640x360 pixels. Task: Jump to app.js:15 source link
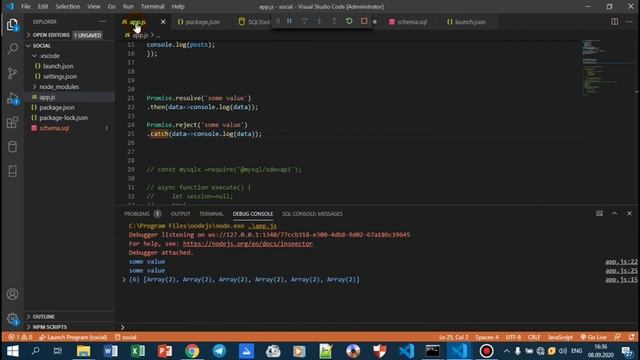coord(621,280)
